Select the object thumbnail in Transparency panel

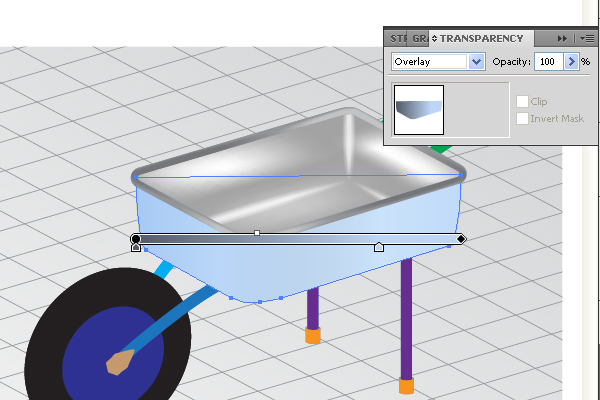pos(419,110)
